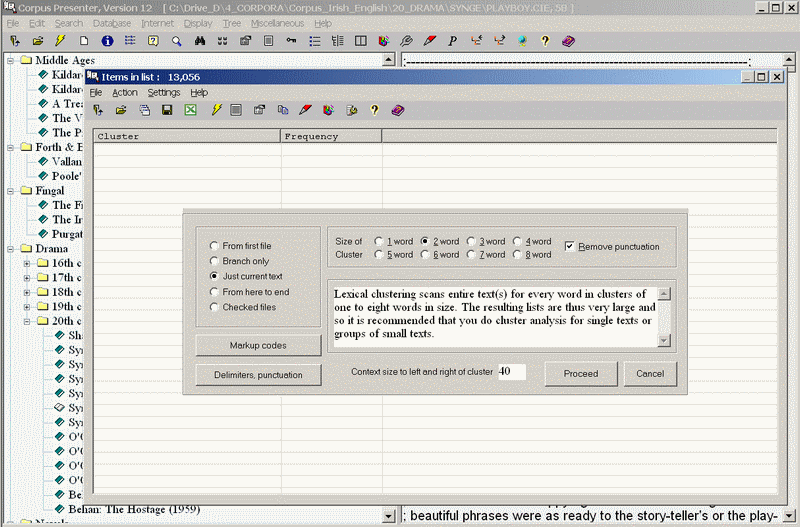The width and height of the screenshot is (800, 527).
Task: Open the Action menu in list window
Action: point(124,92)
